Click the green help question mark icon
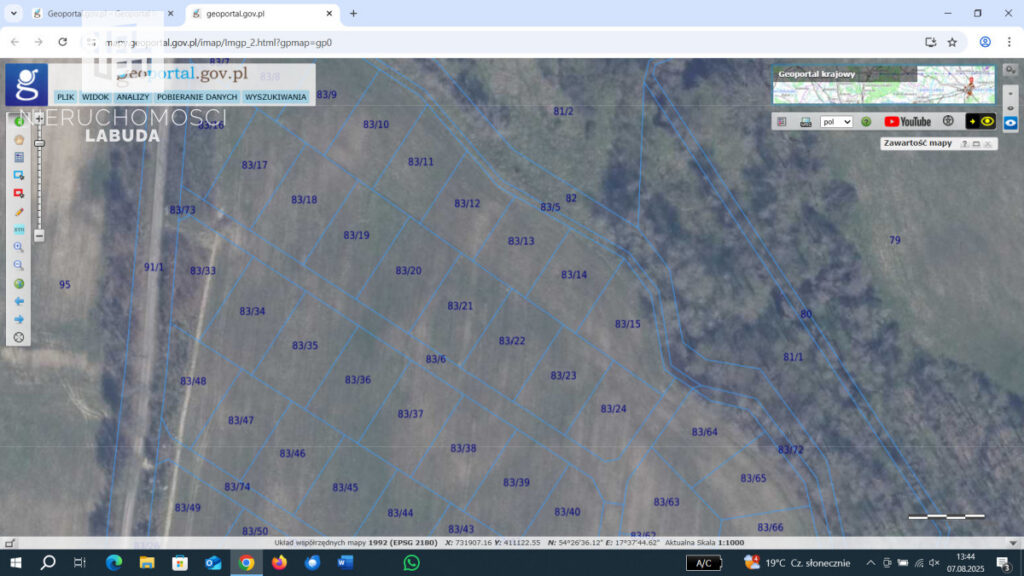Screen dimensions: 1024x576 click(x=866, y=121)
